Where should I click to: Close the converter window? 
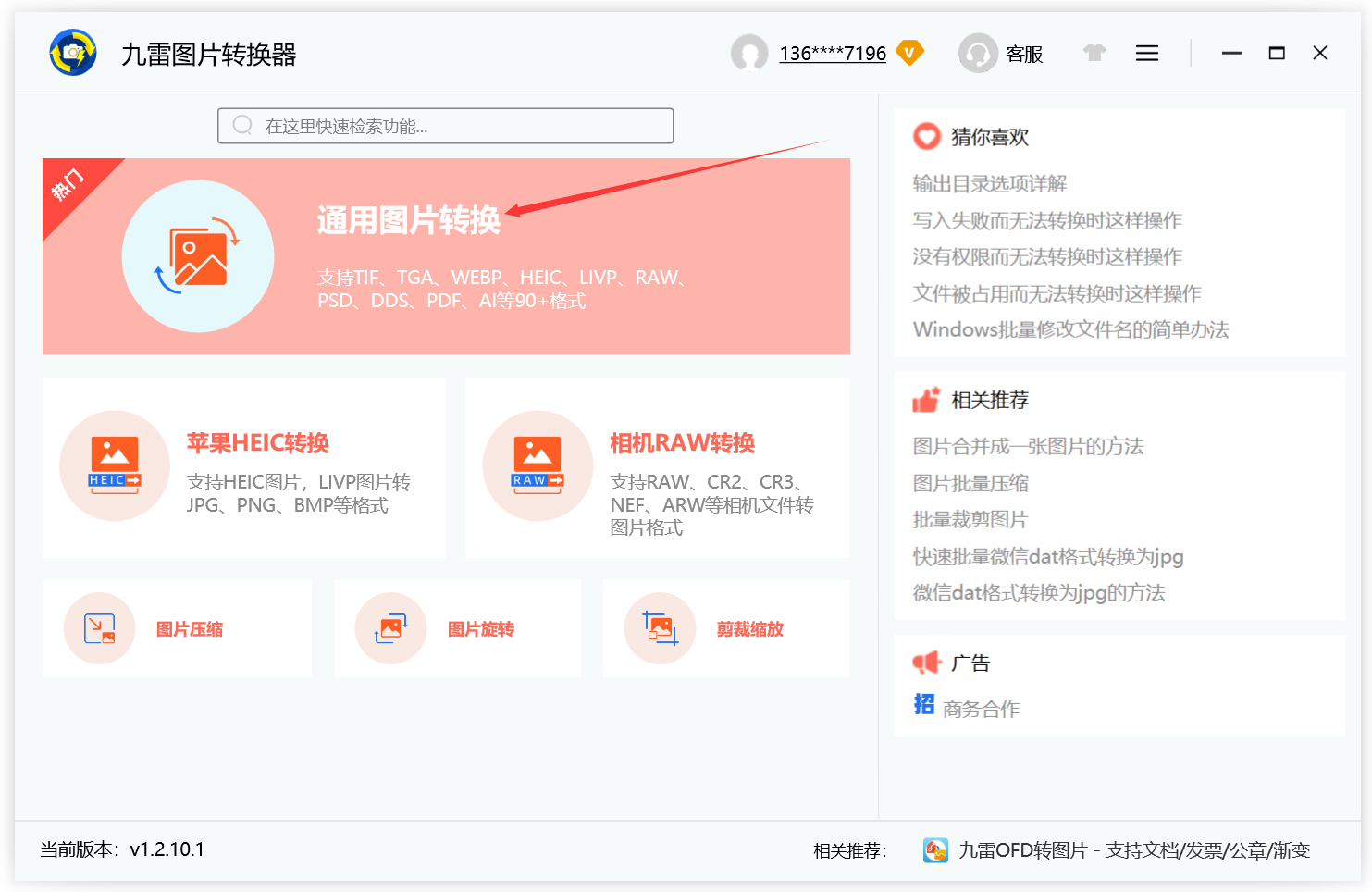tap(1320, 53)
